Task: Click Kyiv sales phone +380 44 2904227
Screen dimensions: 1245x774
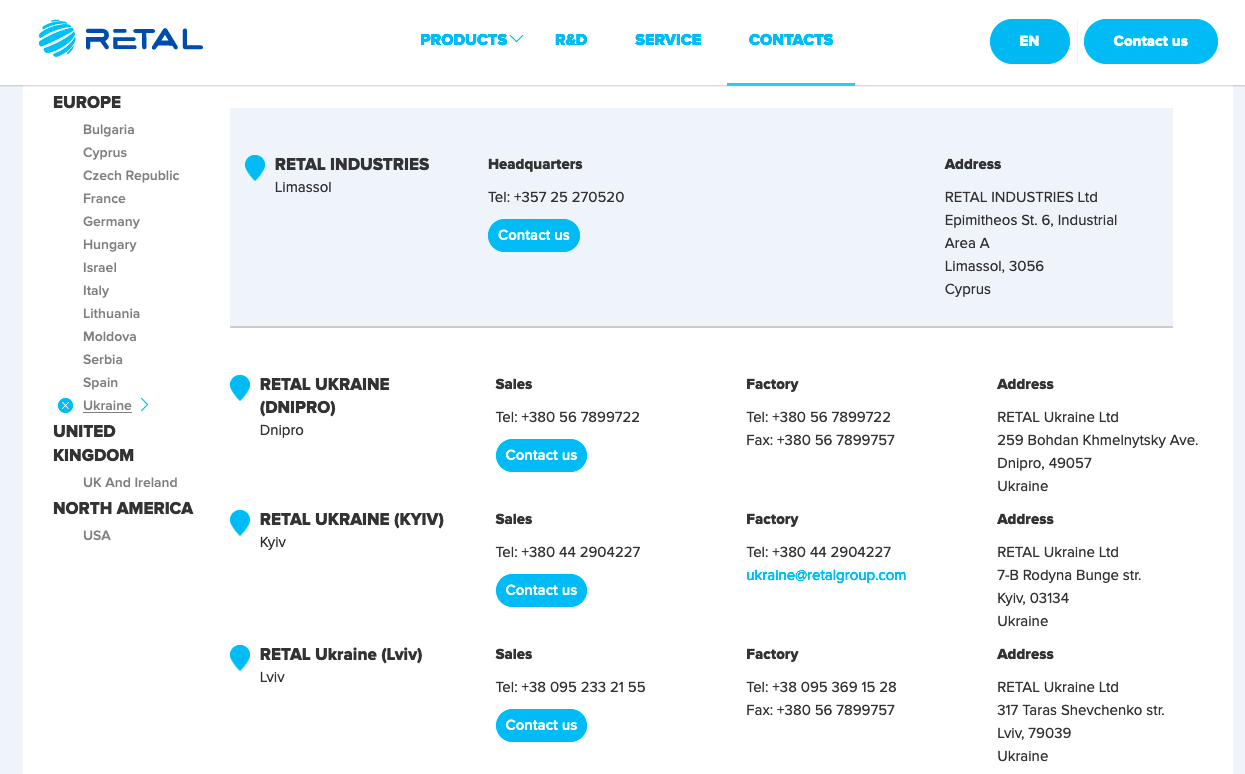Action: 581,552
